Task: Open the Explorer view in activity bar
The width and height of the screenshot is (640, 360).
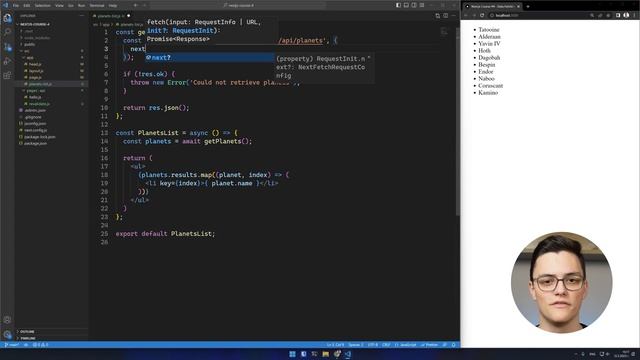Action: point(7,18)
